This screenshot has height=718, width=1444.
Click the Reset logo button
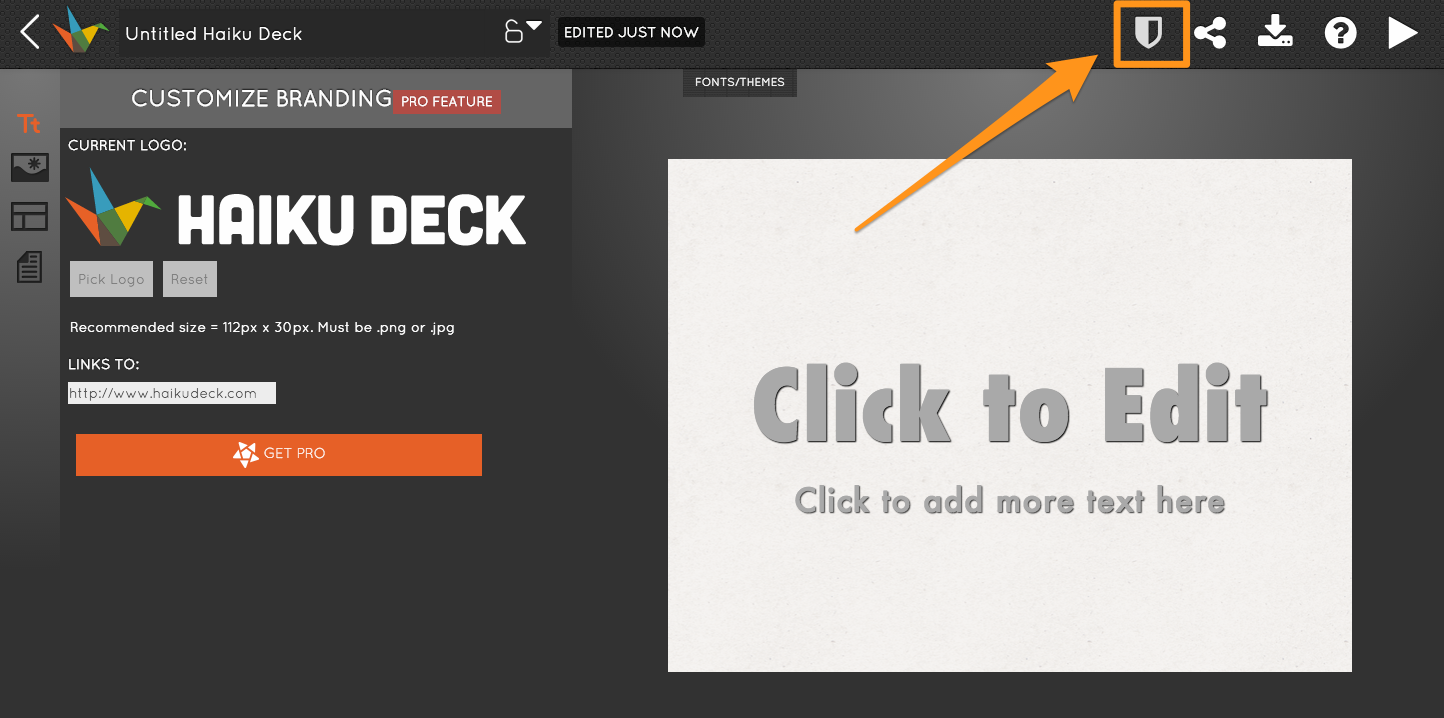click(x=189, y=279)
